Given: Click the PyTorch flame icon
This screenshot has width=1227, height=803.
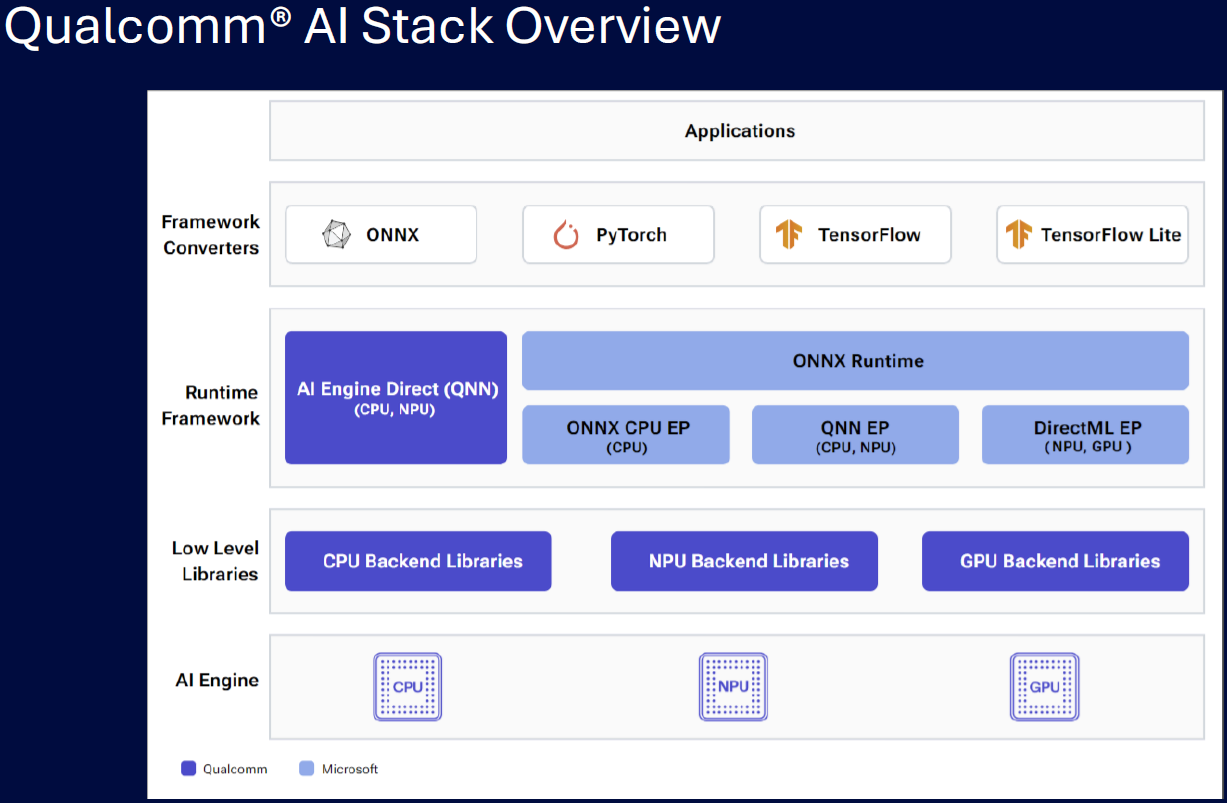Looking at the screenshot, I should (565, 234).
